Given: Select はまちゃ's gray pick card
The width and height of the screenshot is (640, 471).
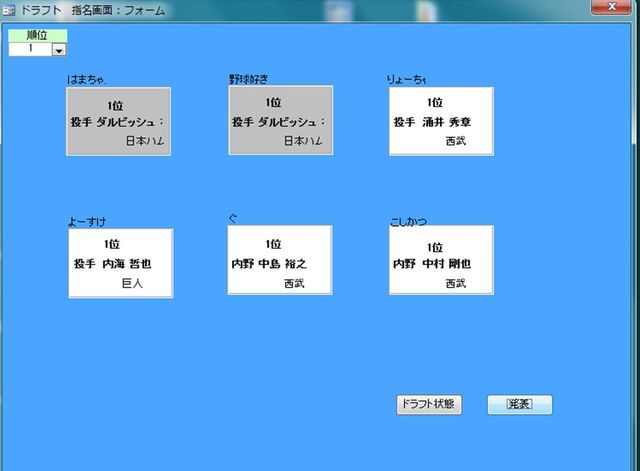Looking at the screenshot, I should coord(119,121).
